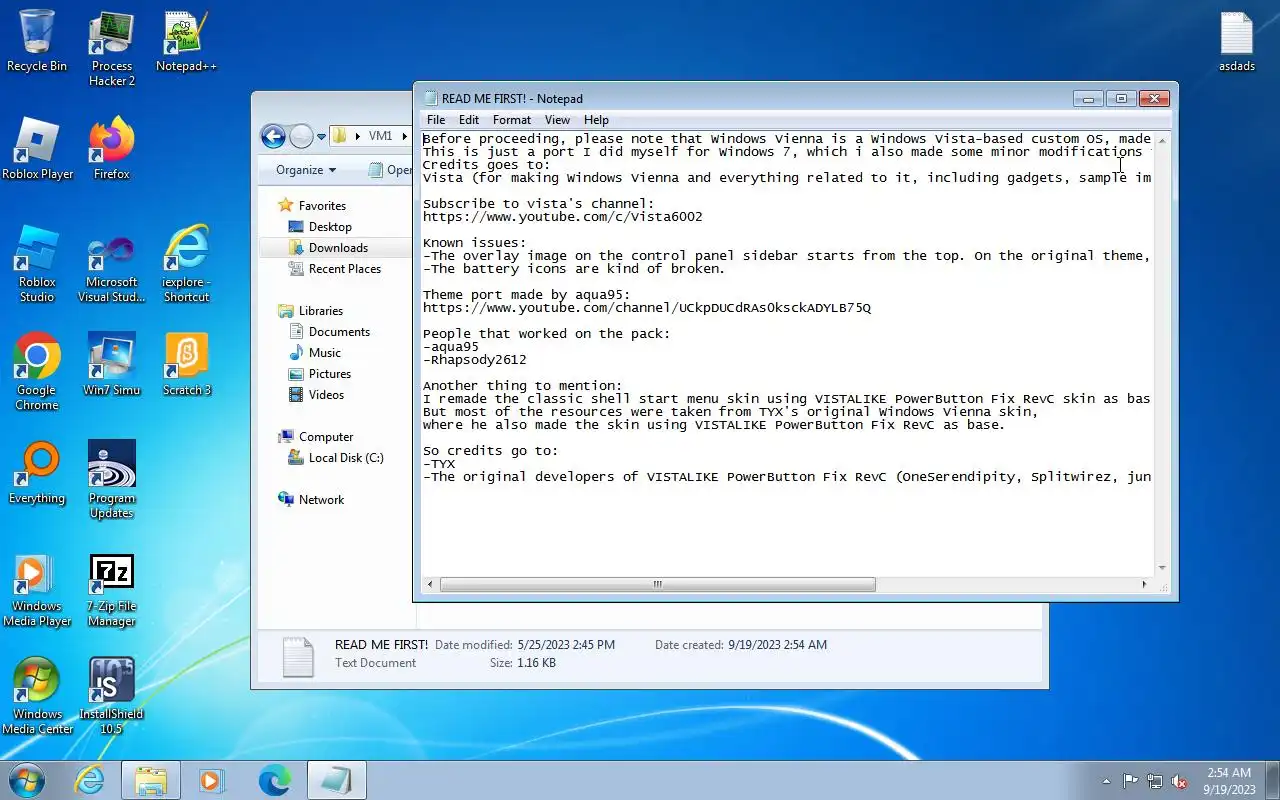Open Process Hacker 2 desktop shortcut
1280x800 pixels.
(112, 49)
